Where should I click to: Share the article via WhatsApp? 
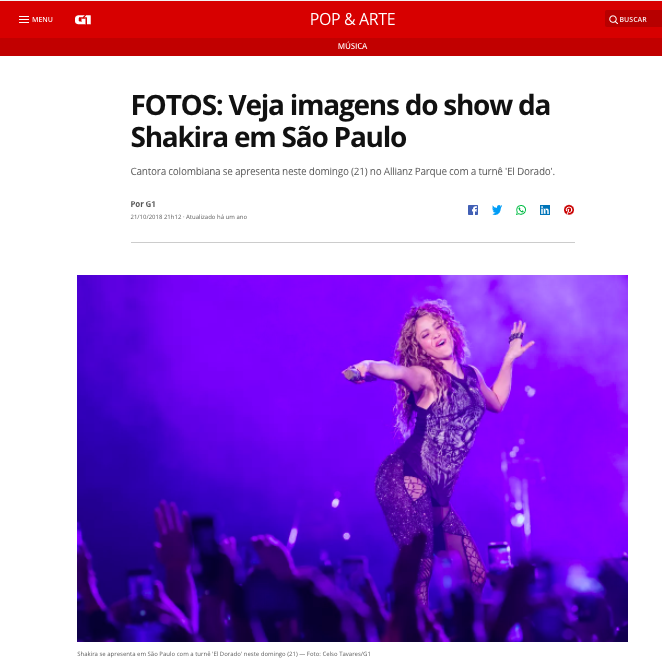[x=521, y=210]
